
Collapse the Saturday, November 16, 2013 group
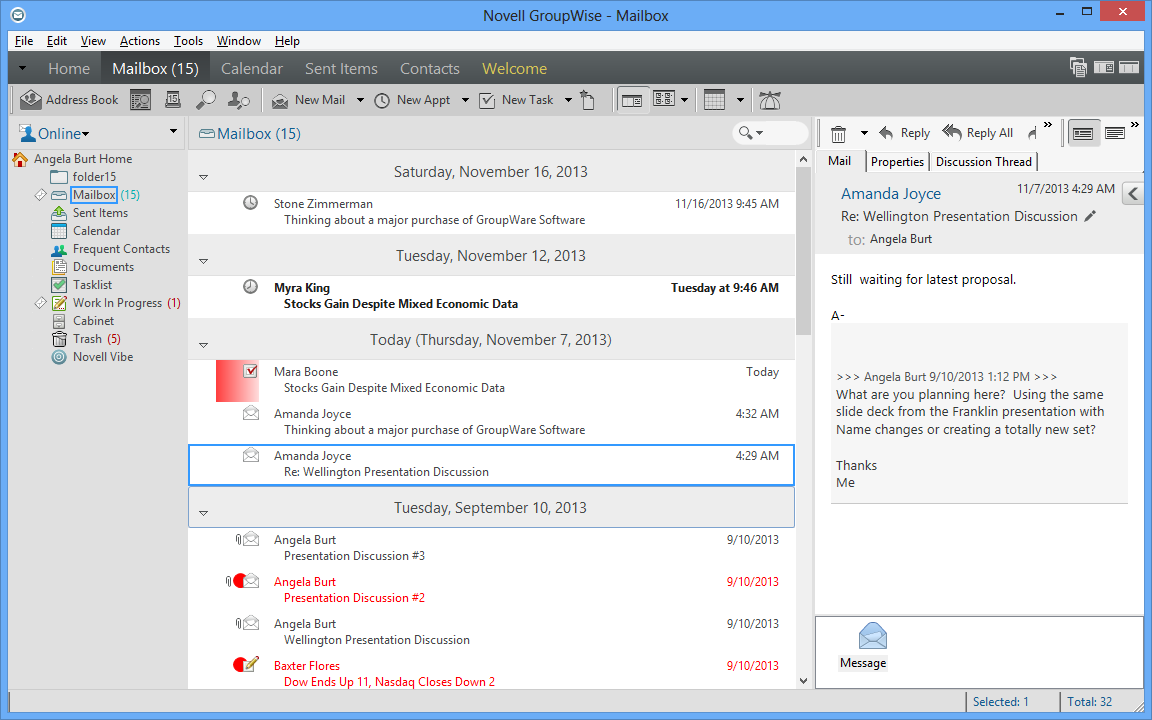(x=204, y=177)
